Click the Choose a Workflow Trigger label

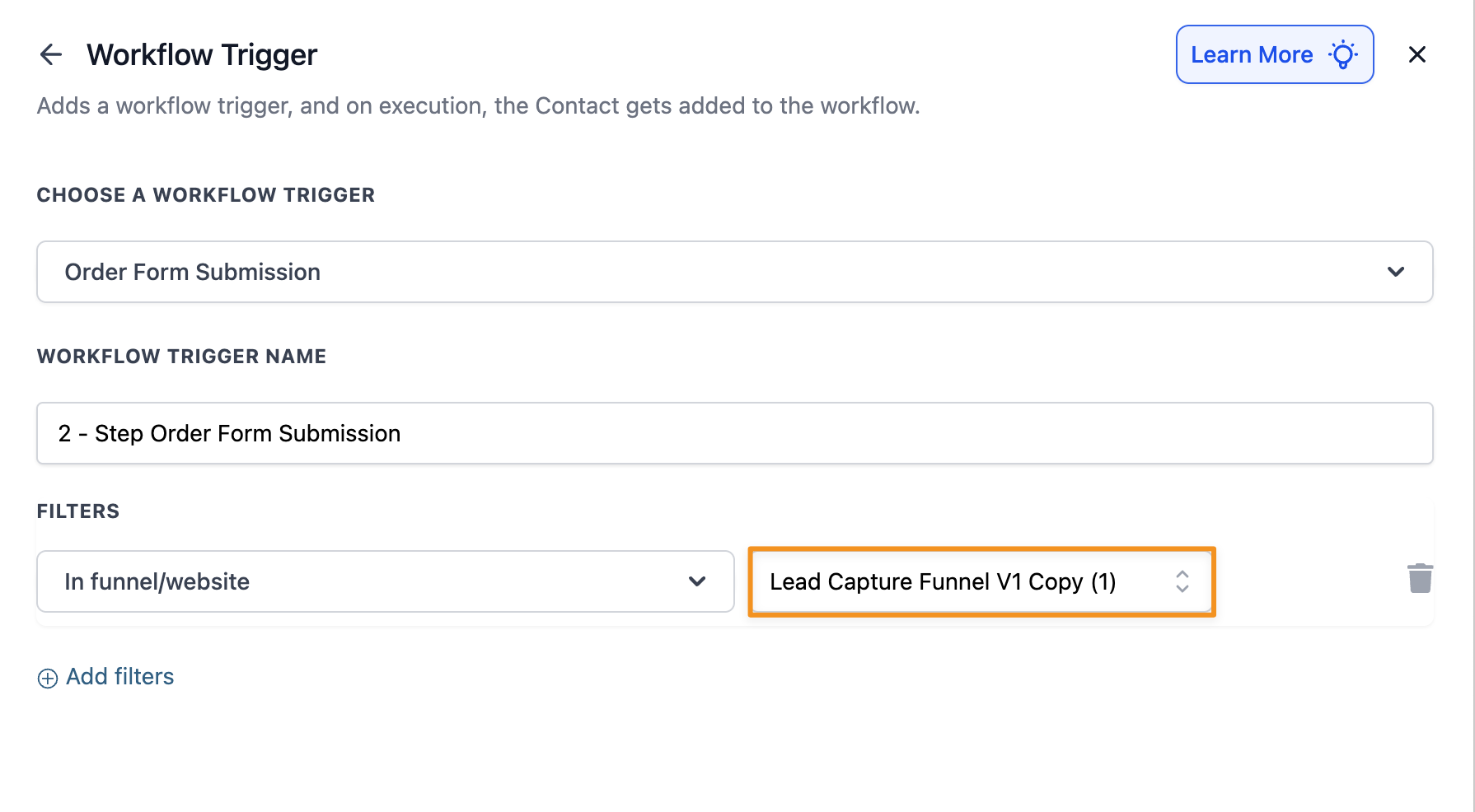[x=206, y=195]
